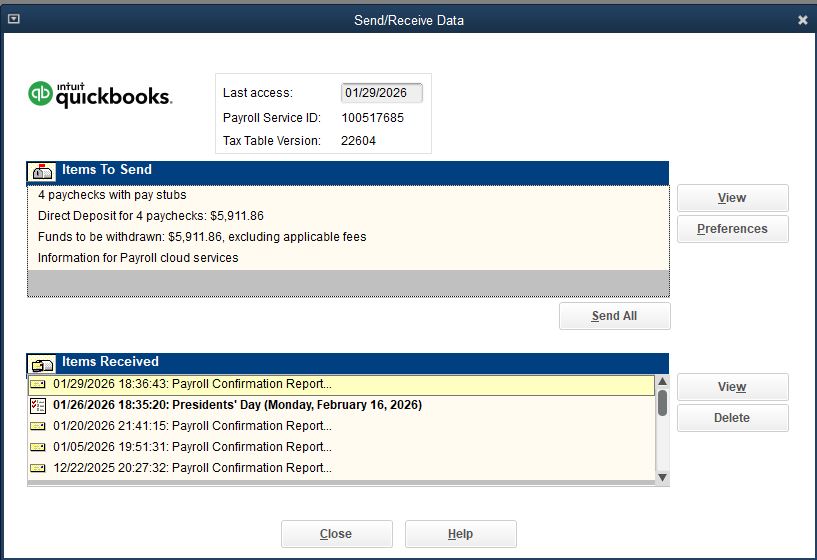The height and width of the screenshot is (560, 817).
Task: Click the Items Received scrollbar thumb
Action: pyautogui.click(x=662, y=402)
